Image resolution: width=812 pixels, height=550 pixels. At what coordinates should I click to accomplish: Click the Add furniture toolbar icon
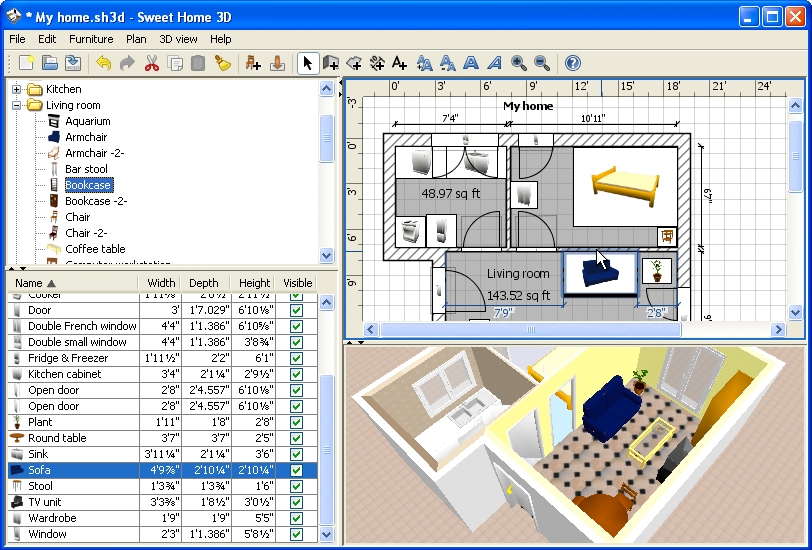click(254, 63)
